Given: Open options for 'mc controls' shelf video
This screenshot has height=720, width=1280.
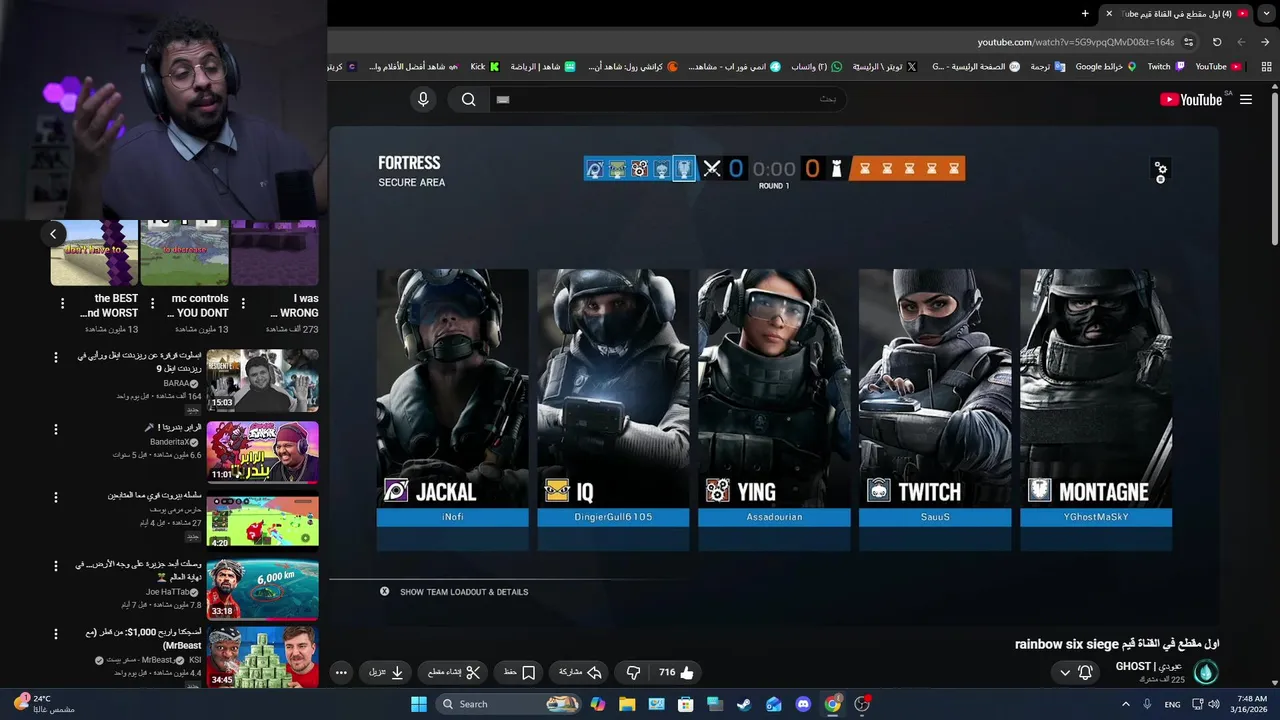Looking at the screenshot, I should pyautogui.click(x=152, y=303).
